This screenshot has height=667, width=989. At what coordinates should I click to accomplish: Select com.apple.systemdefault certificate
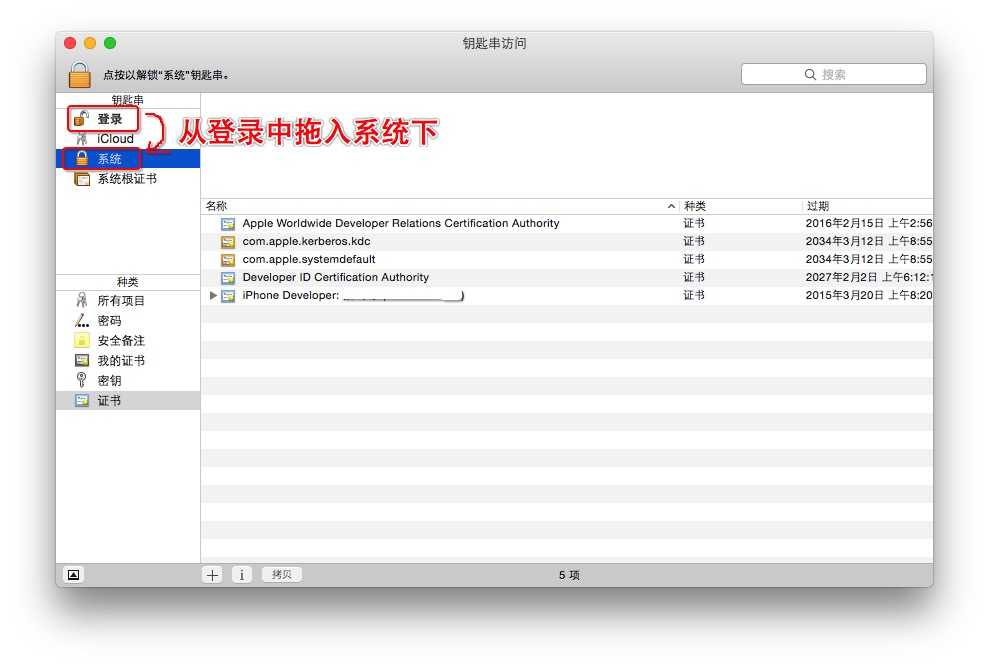(x=567, y=259)
